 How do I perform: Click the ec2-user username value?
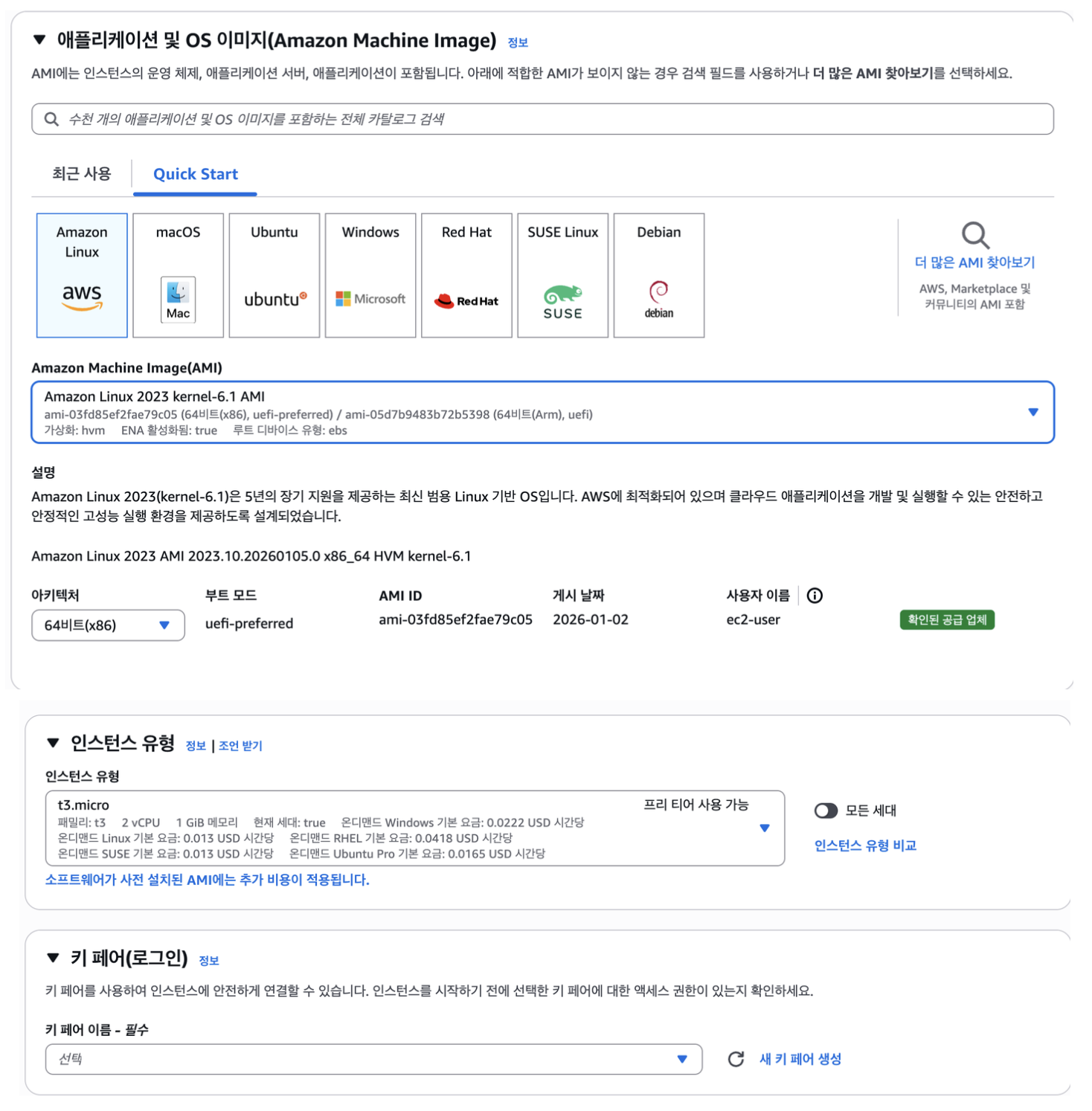[x=753, y=619]
